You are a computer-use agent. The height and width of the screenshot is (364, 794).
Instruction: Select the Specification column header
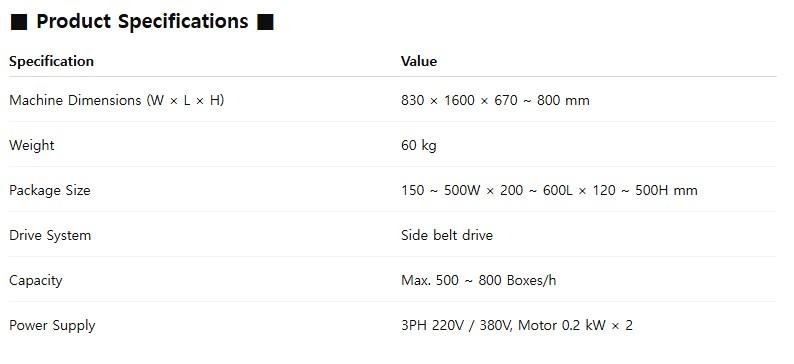pyautogui.click(x=52, y=61)
